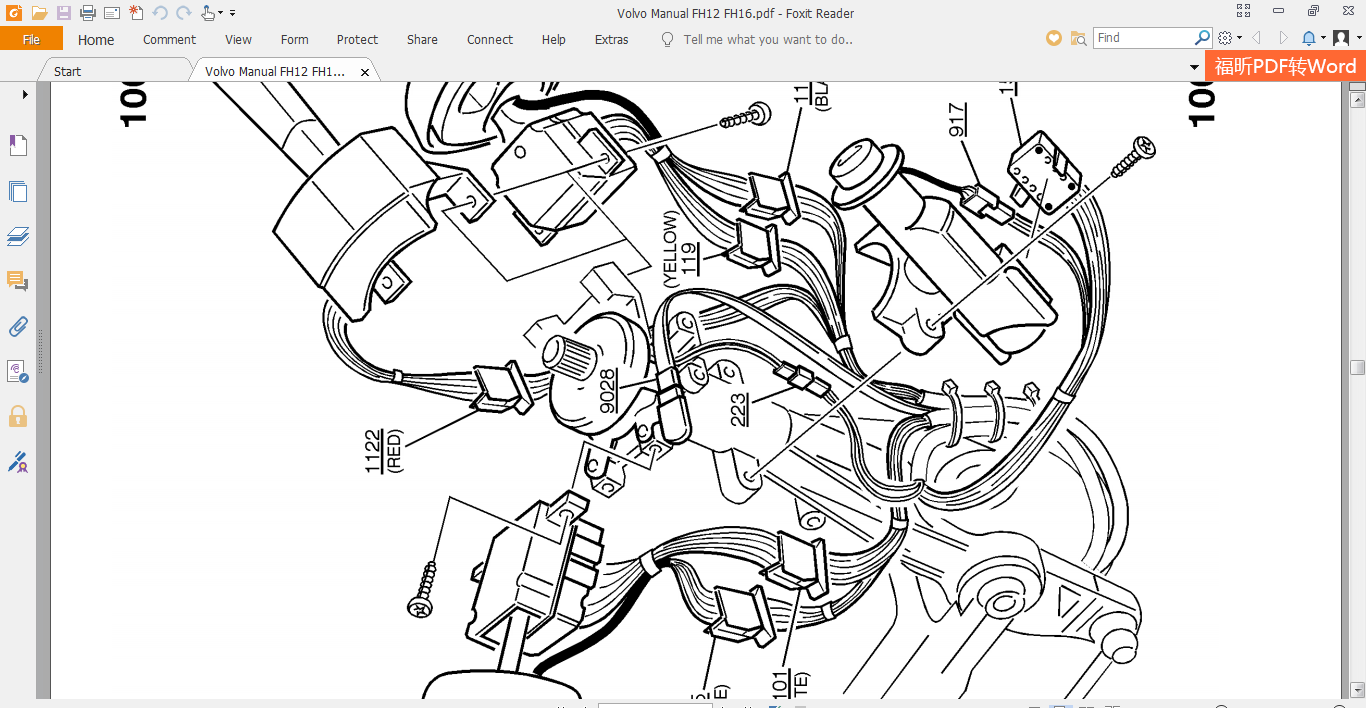Viewport: 1366px width, 708px height.
Task: Expand the navigation pane with the arrow
Action: [25, 94]
